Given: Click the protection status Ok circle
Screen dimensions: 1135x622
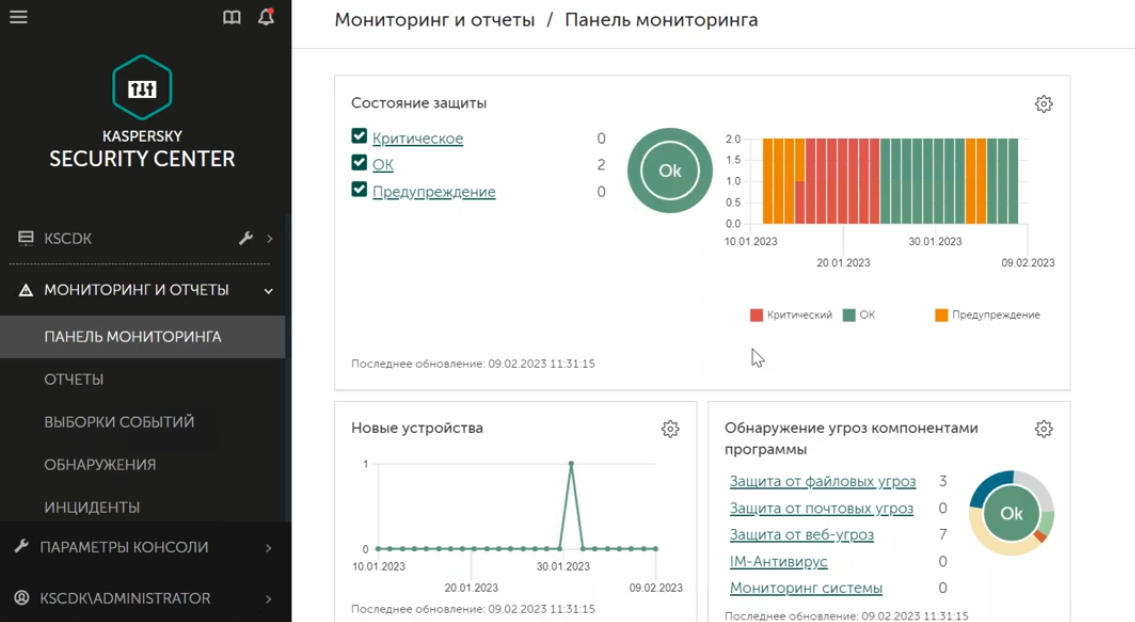Looking at the screenshot, I should (x=670, y=171).
